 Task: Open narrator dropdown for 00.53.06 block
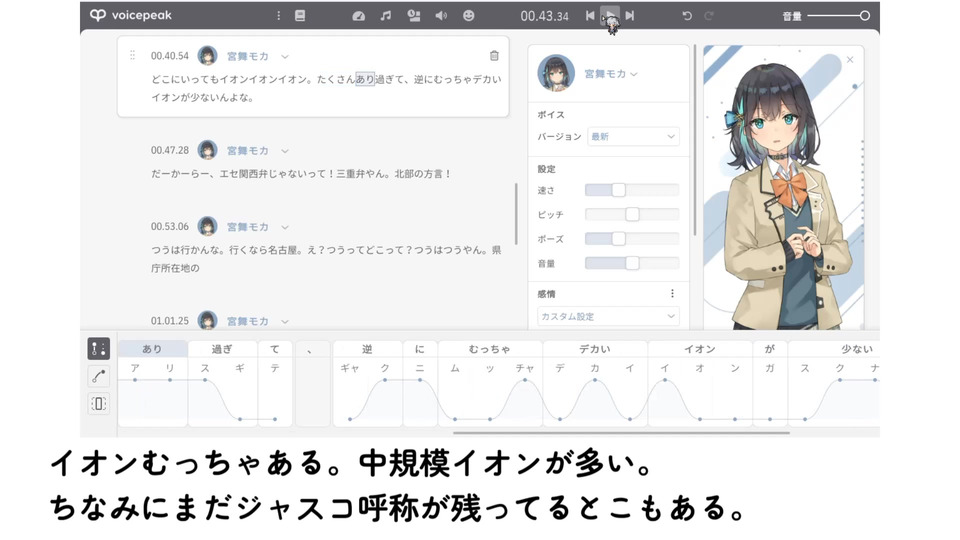(x=285, y=227)
